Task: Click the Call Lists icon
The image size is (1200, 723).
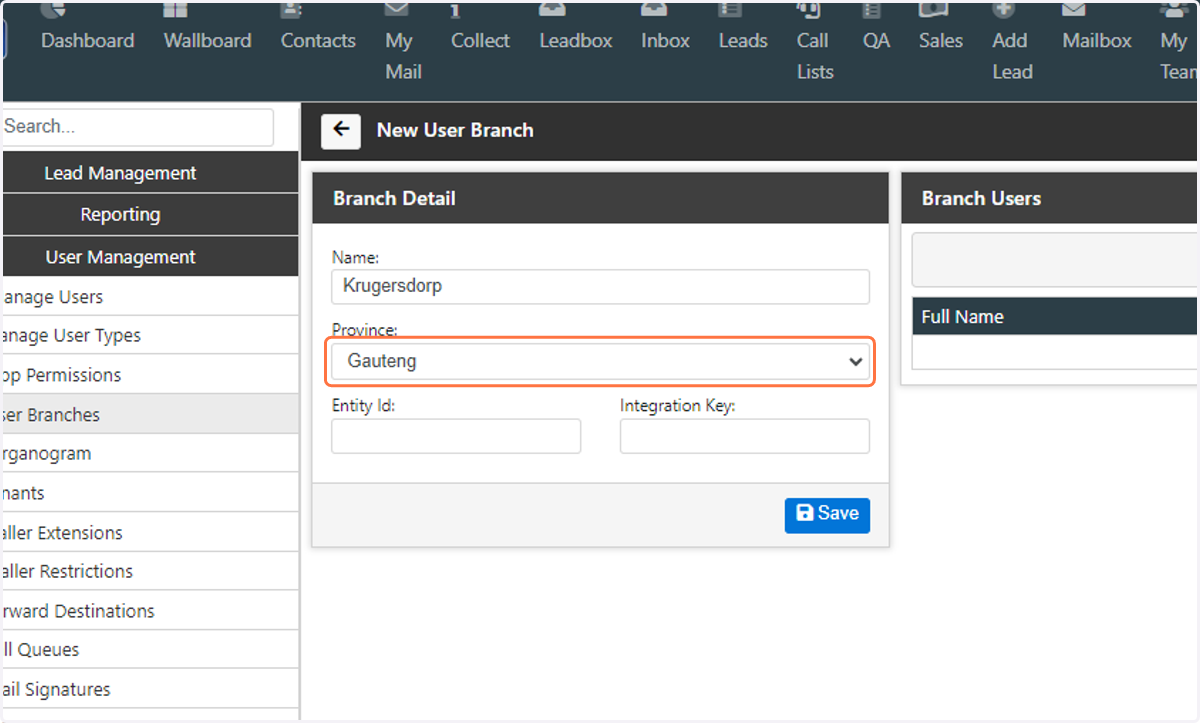Action: pos(808,10)
